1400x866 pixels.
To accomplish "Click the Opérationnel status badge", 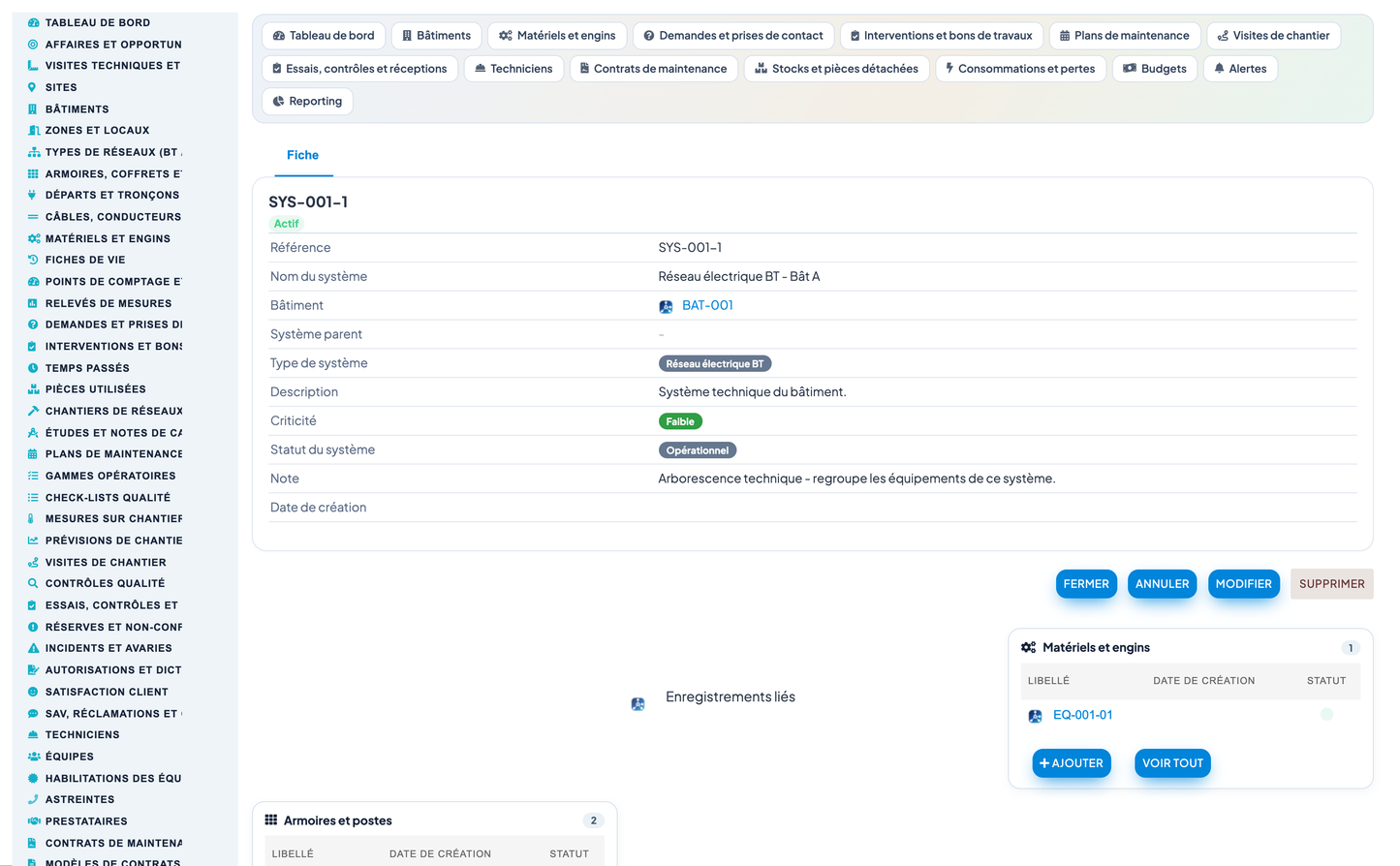I will point(698,450).
